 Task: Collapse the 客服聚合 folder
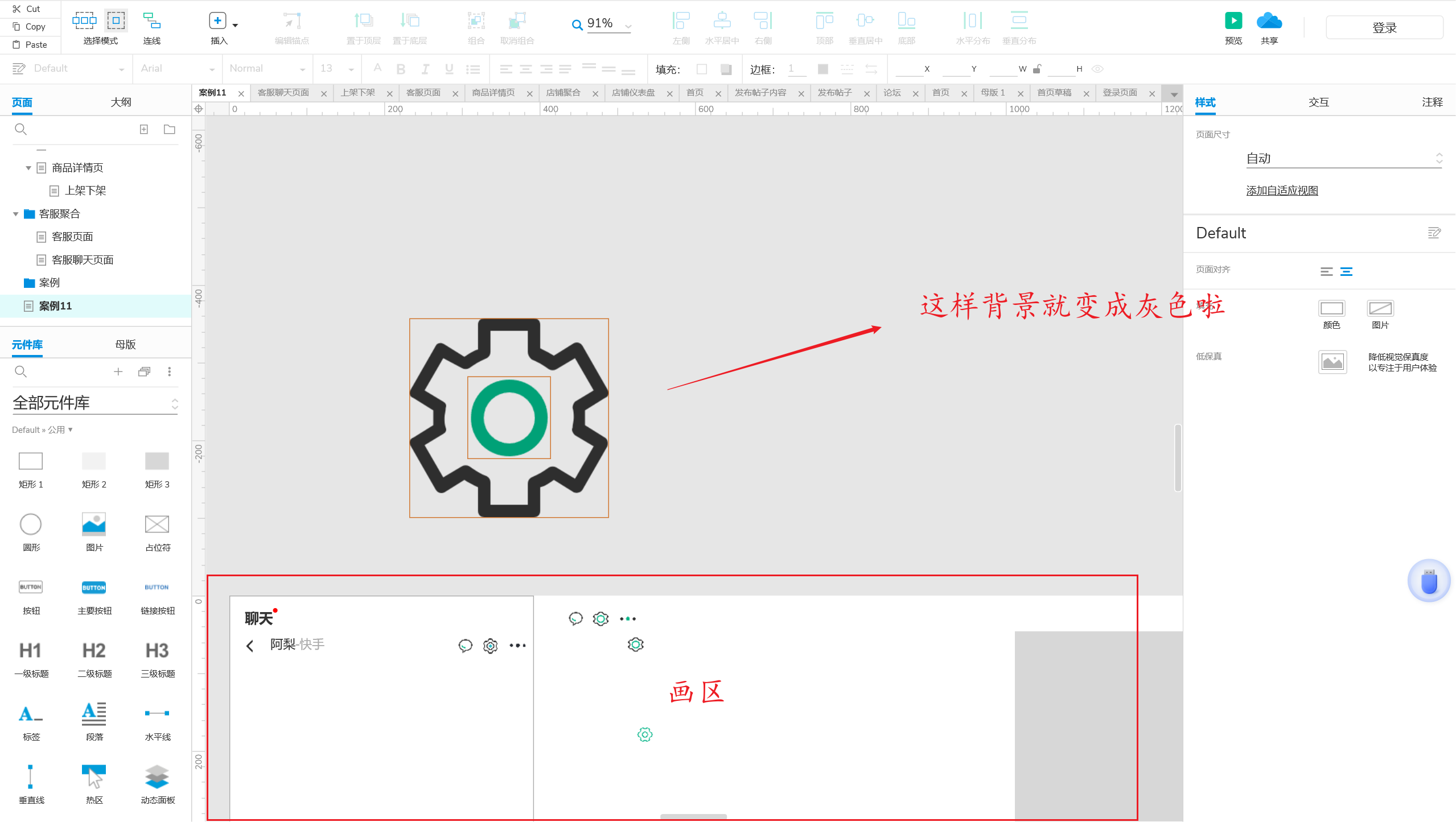[16, 214]
